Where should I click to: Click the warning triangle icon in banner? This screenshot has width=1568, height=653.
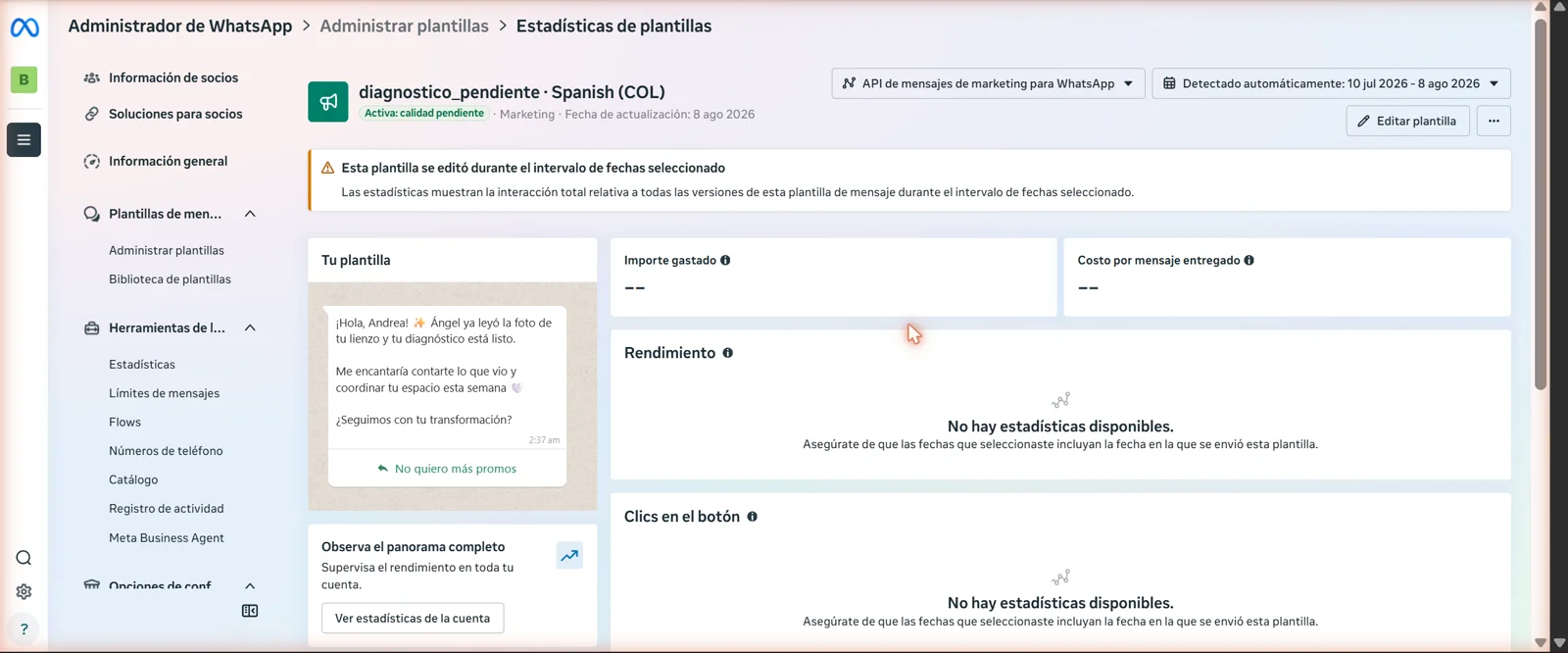327,168
